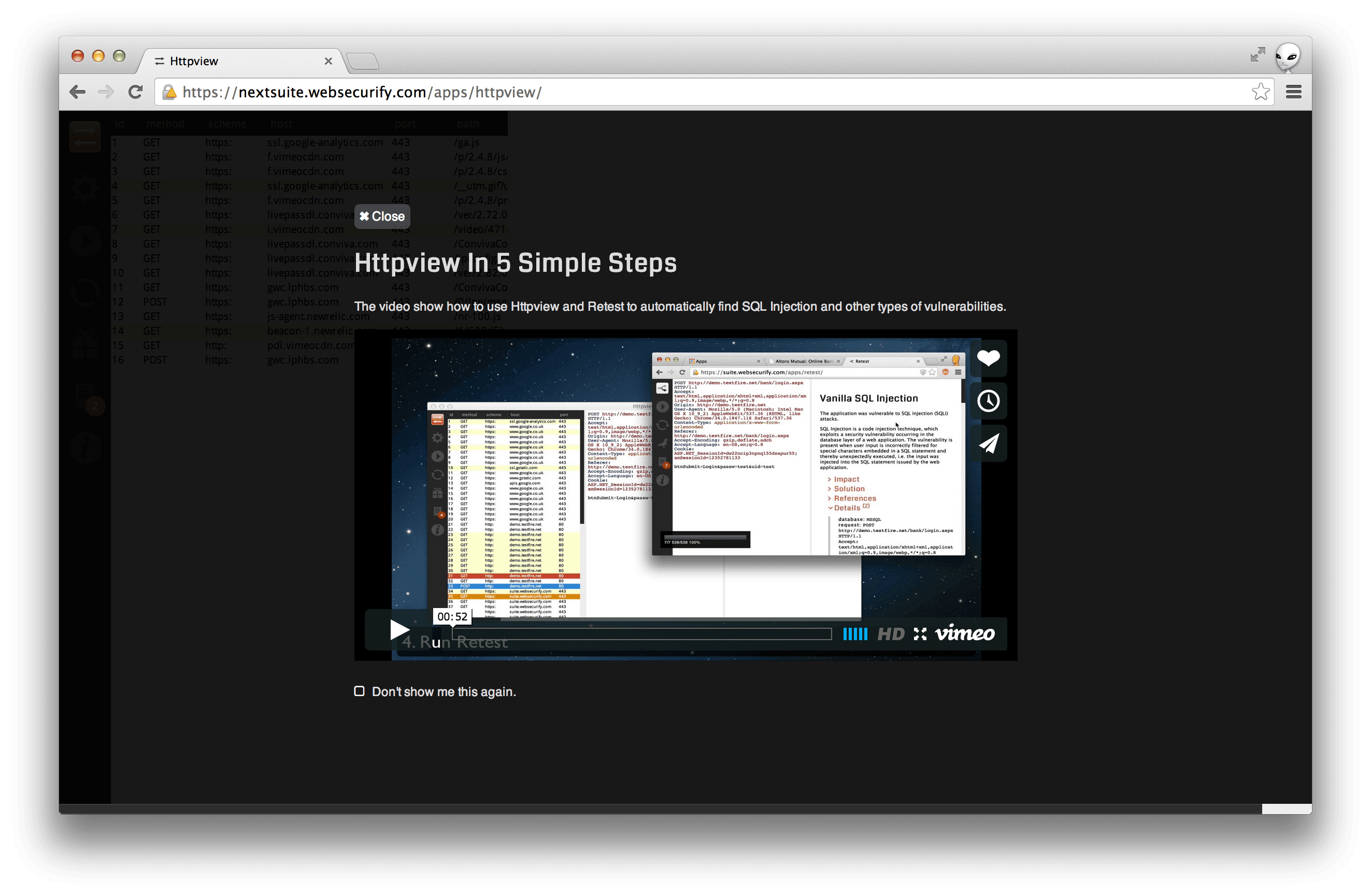Viewport: 1371px width, 896px height.
Task: Click the address bar URL field
Action: tap(715, 92)
